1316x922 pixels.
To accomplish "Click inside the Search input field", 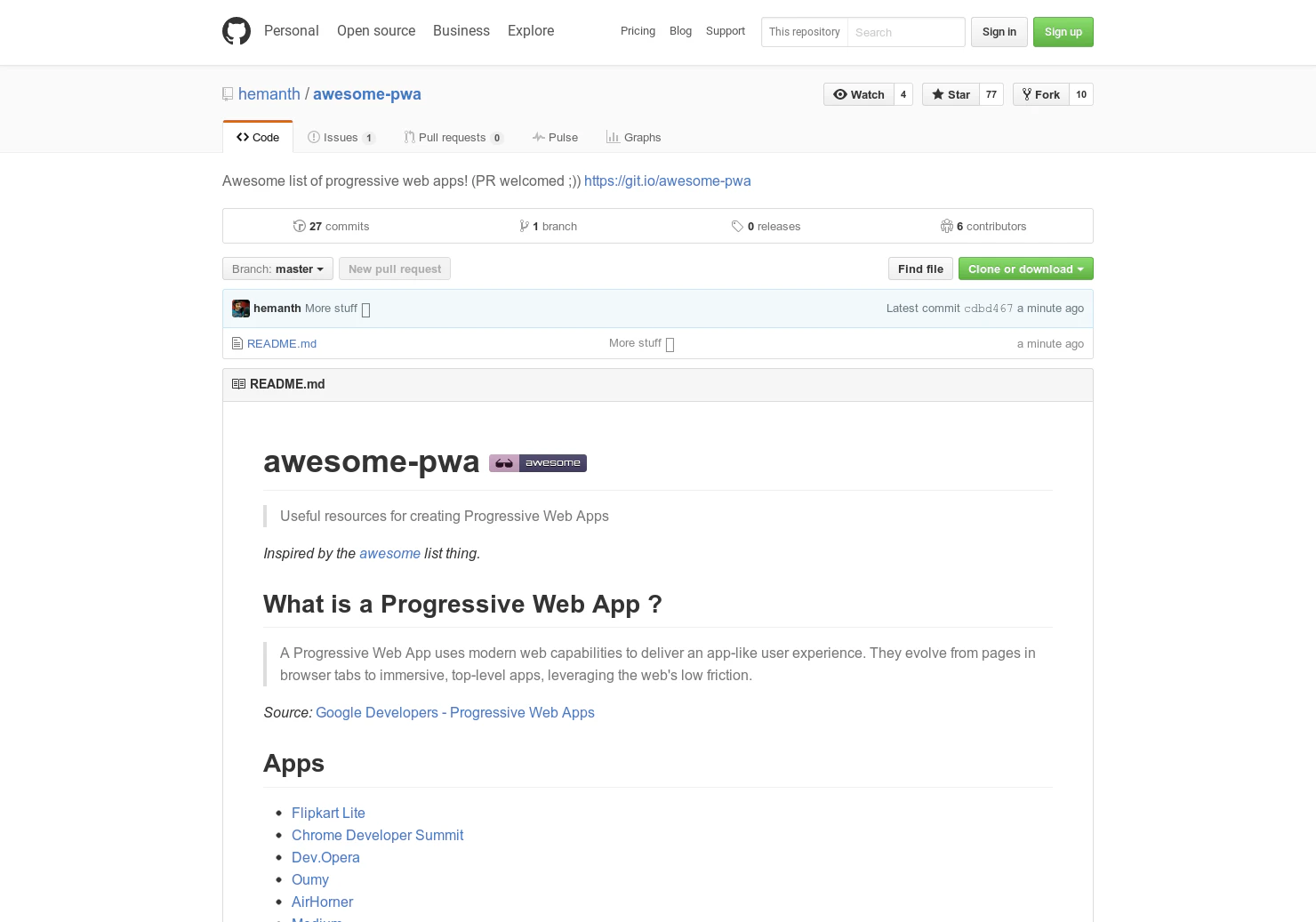I will pyautogui.click(x=901, y=32).
